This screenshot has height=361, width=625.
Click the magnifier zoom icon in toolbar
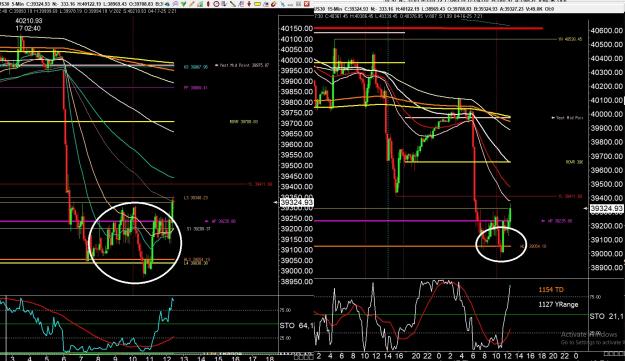coord(175,4)
